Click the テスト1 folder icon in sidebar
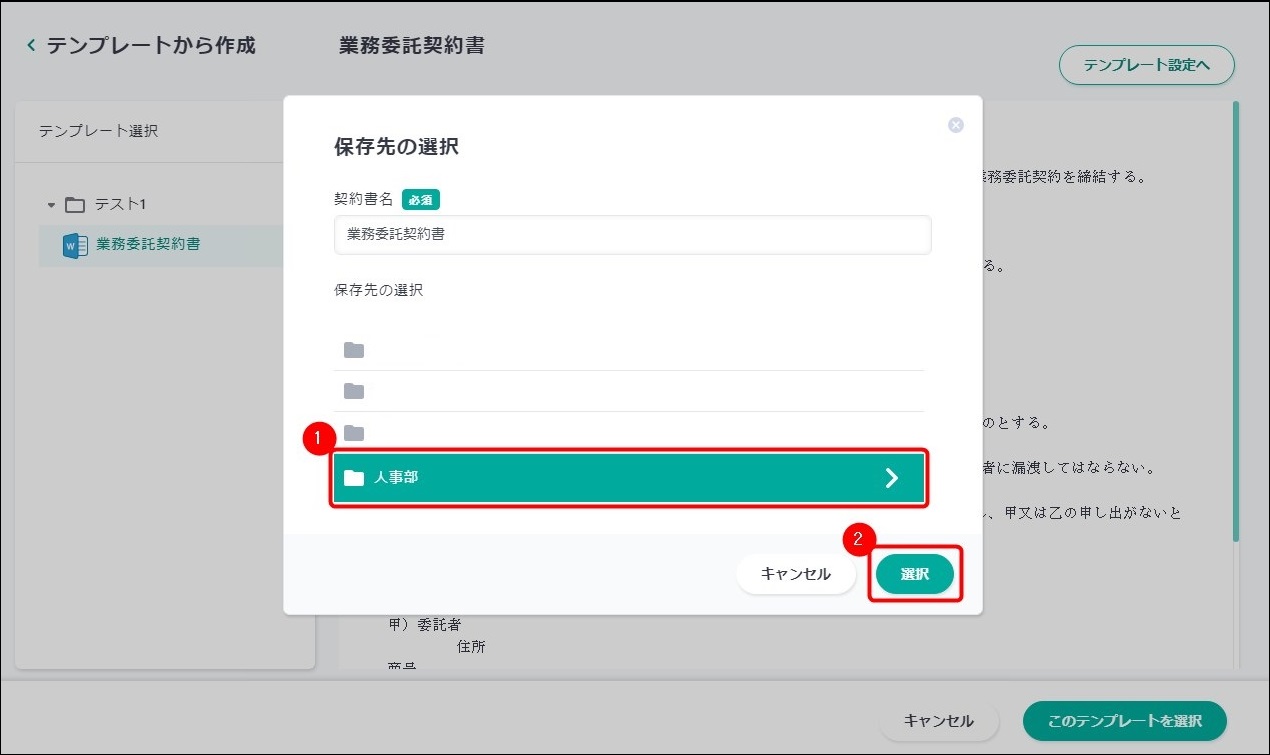The width and height of the screenshot is (1270, 755). coord(75,205)
